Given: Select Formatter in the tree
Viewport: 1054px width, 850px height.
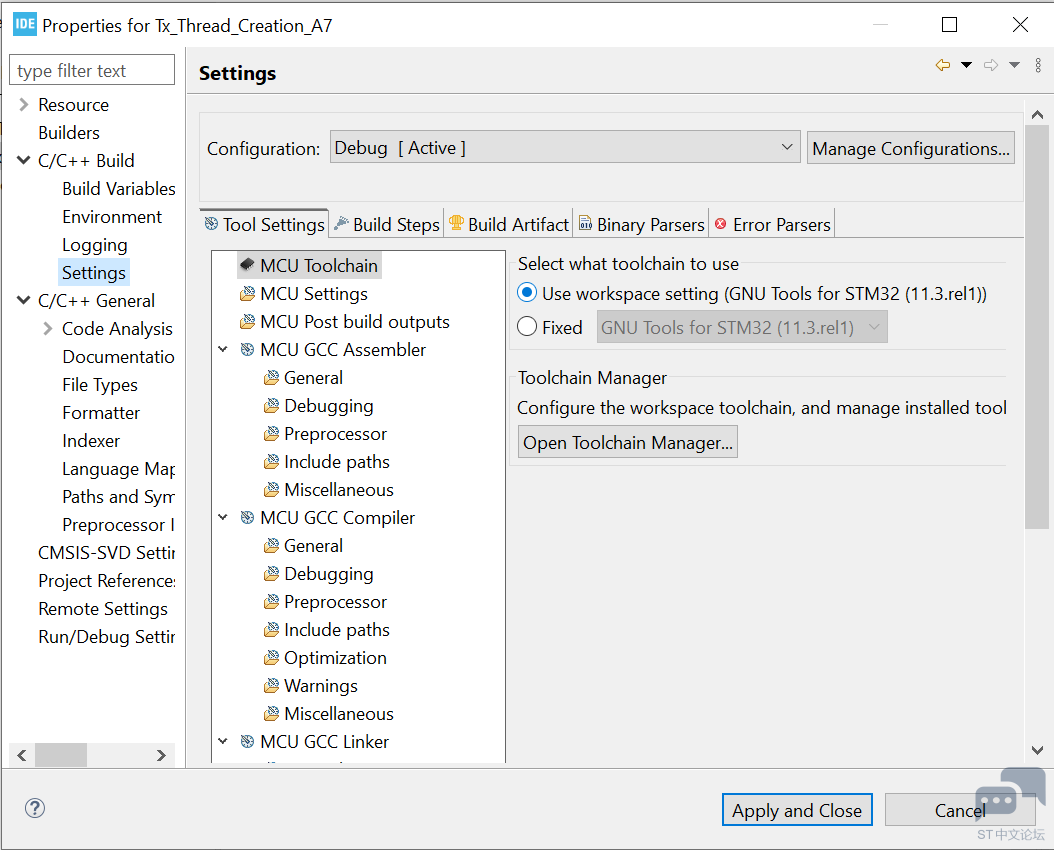Looking at the screenshot, I should (x=102, y=413).
